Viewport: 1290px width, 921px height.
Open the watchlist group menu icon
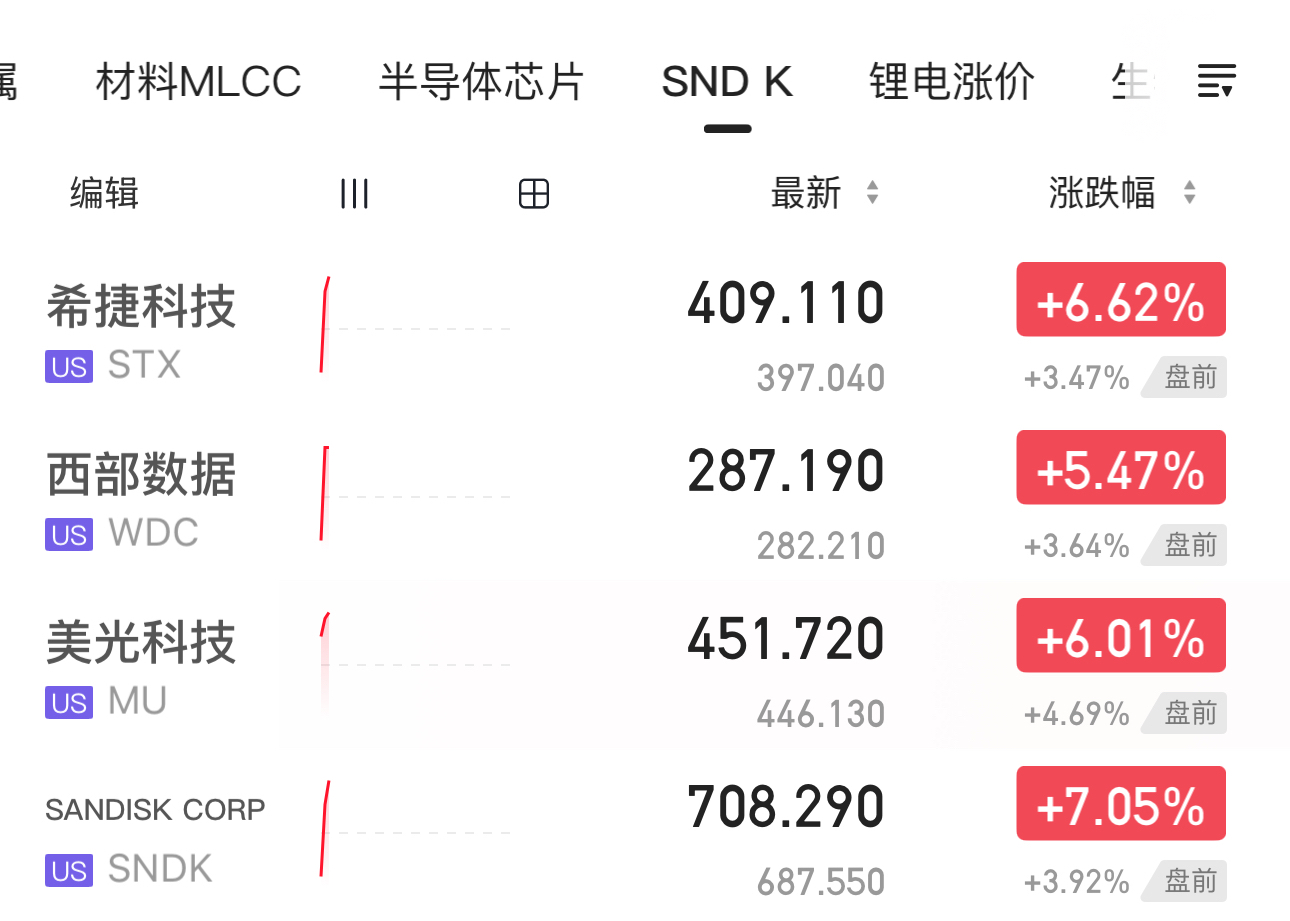tap(1216, 80)
